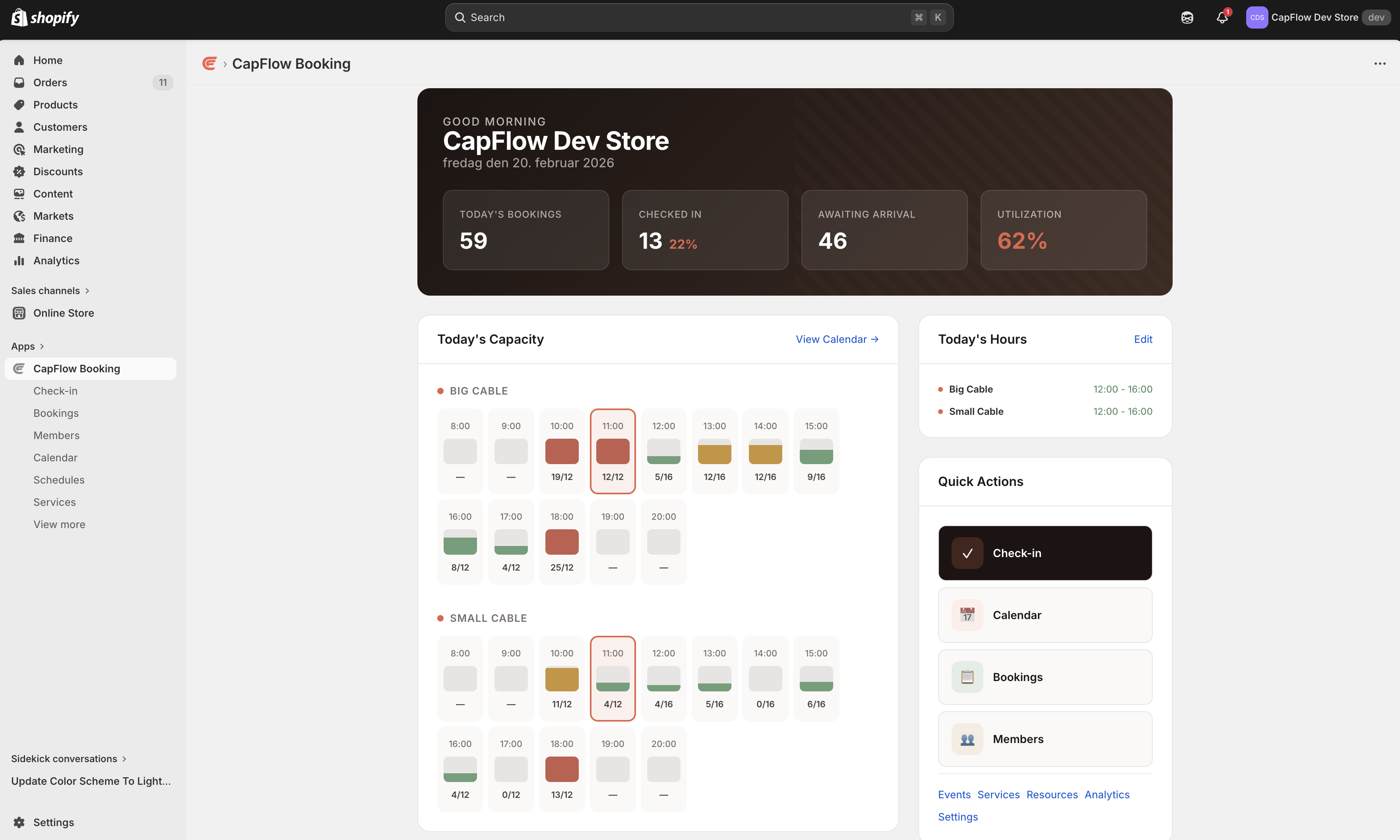This screenshot has height=840, width=1400.
Task: Click the Members quick action icon
Action: 967,739
